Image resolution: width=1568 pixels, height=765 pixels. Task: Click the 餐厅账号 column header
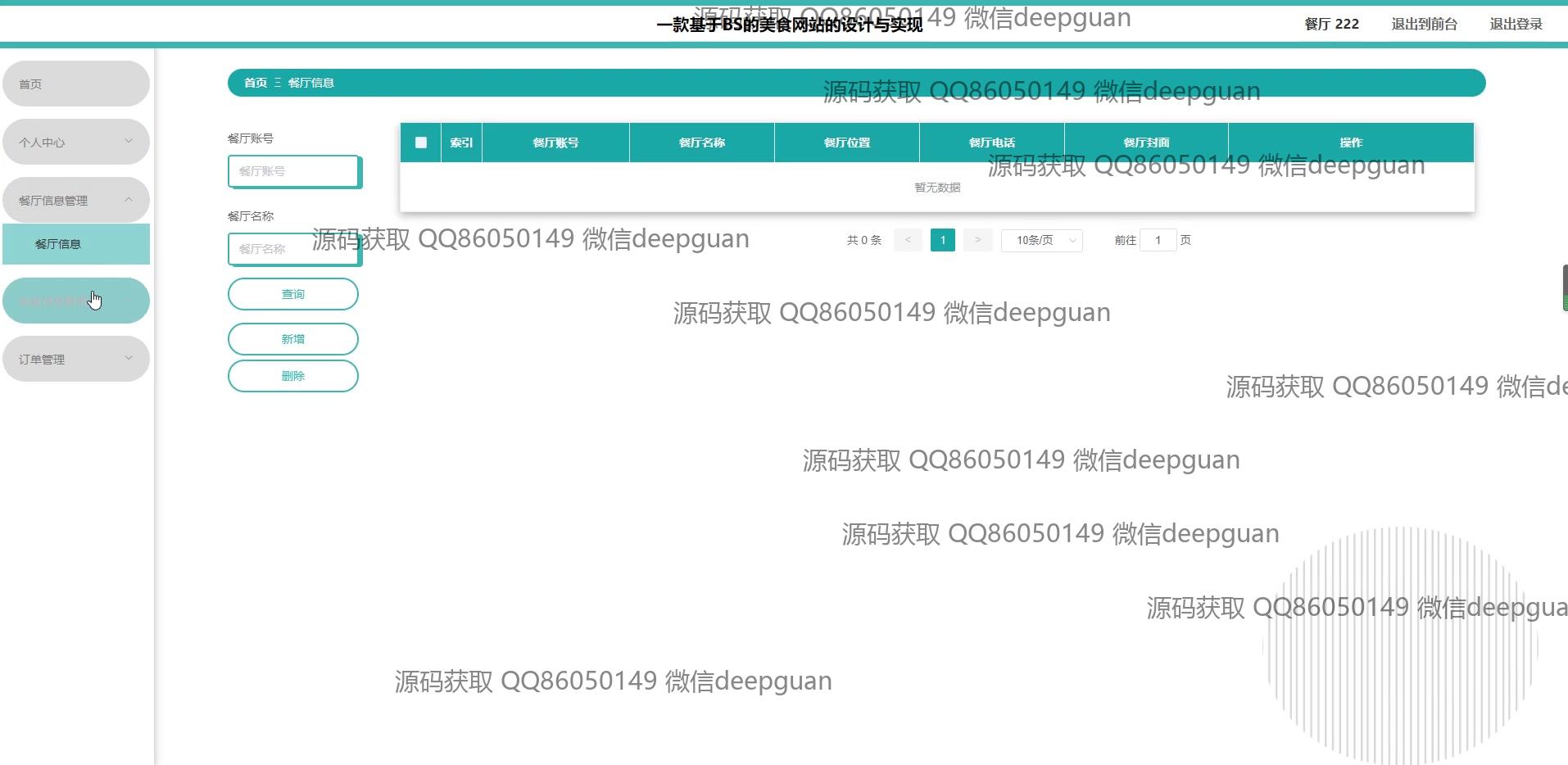555,143
